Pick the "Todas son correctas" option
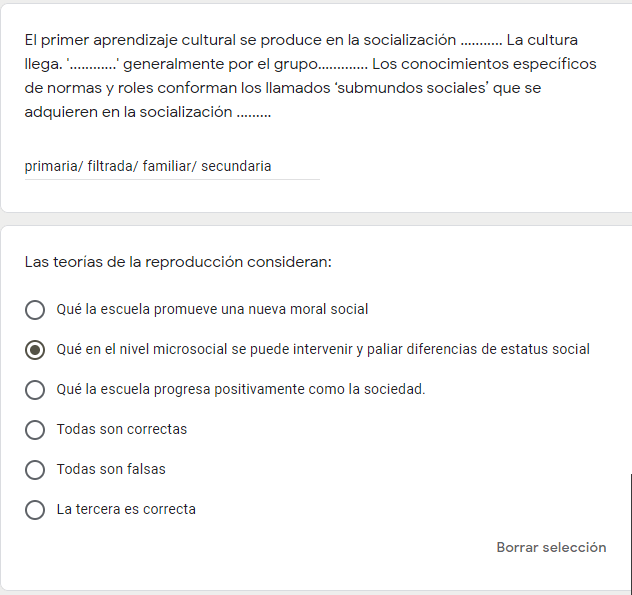 (121, 430)
